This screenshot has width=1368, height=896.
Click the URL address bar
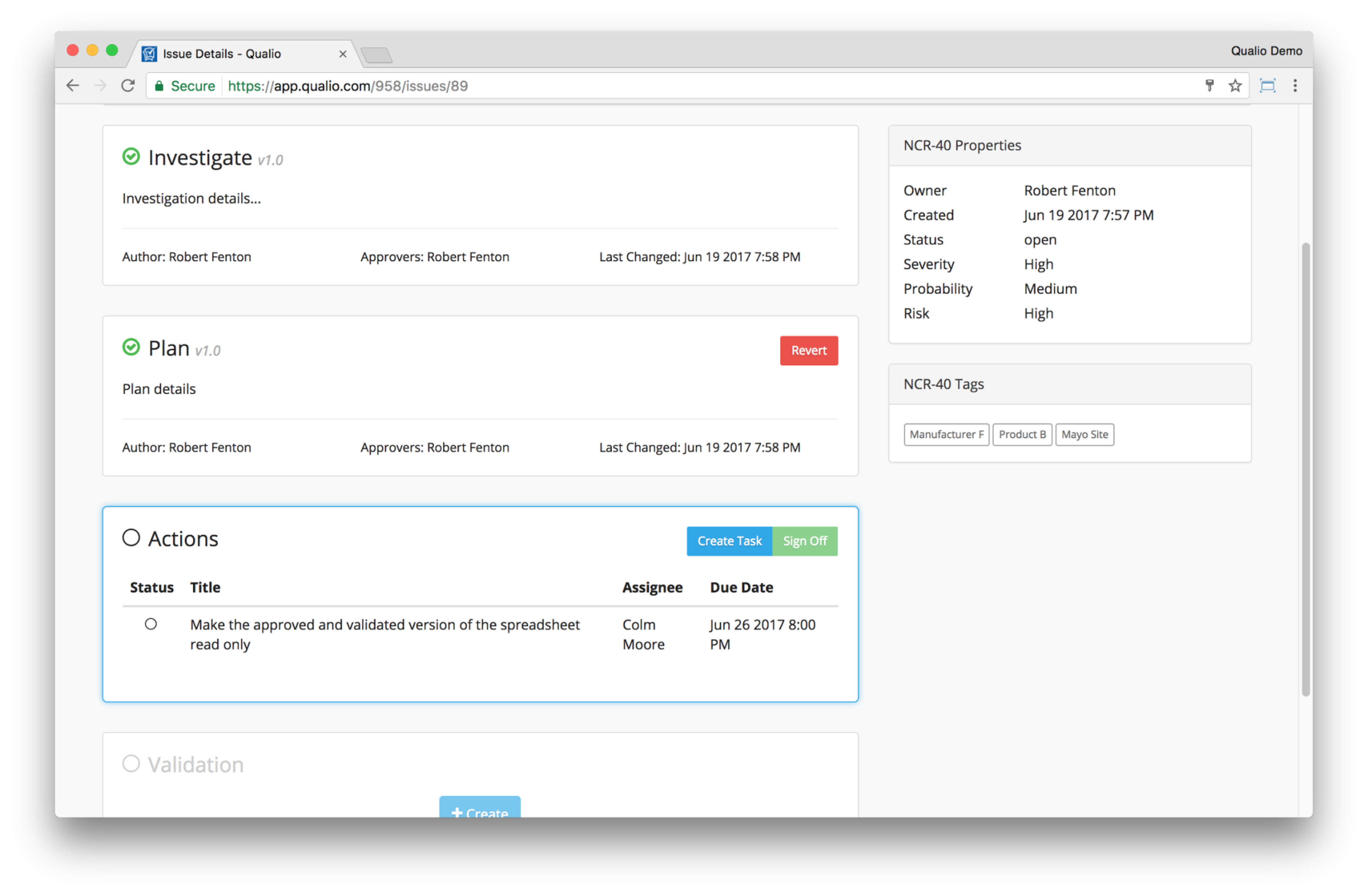[x=690, y=86]
